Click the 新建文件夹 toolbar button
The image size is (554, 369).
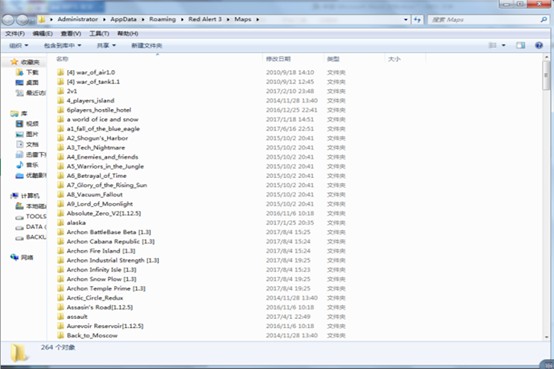click(147, 45)
